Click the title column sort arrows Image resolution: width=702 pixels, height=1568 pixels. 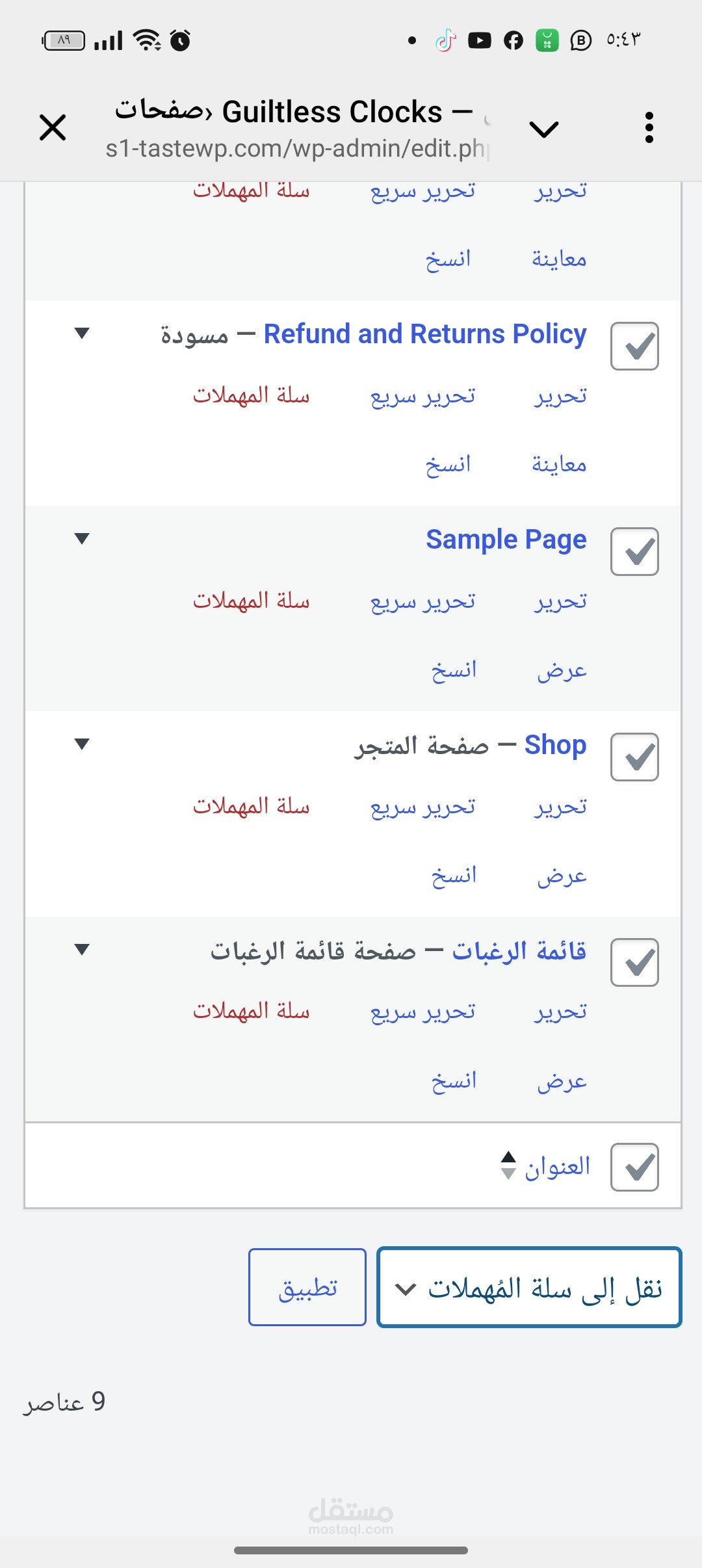[508, 1166]
